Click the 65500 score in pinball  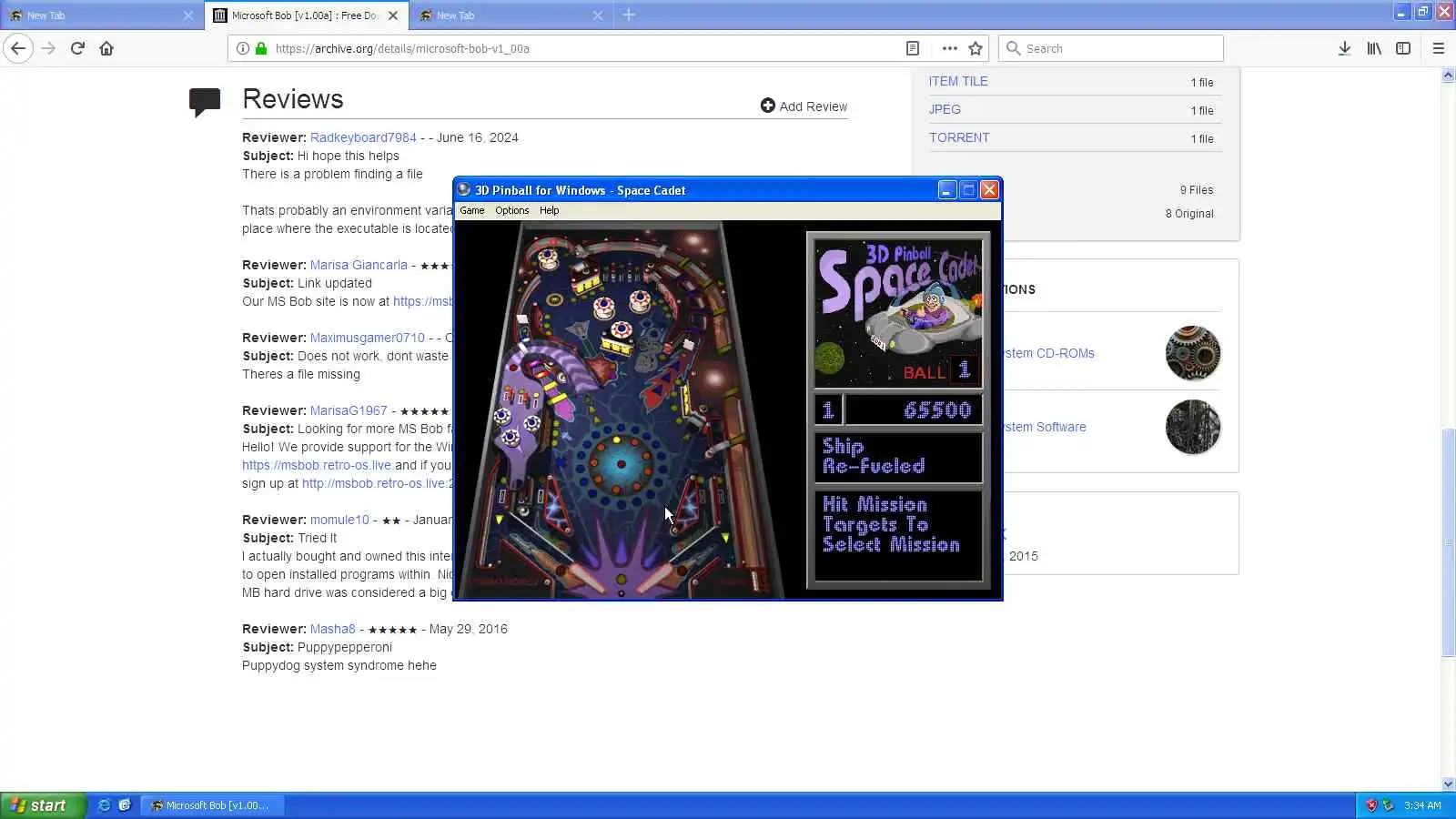pos(937,410)
